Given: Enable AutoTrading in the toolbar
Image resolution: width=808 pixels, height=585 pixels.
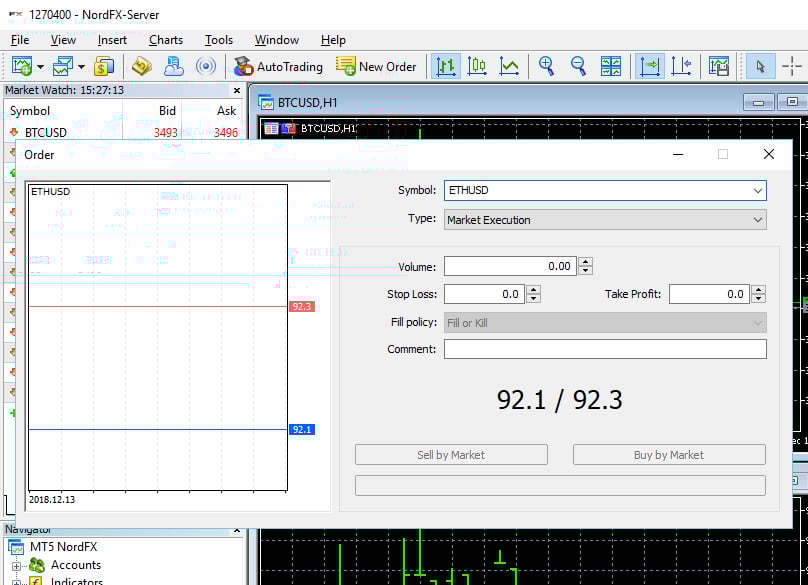Looking at the screenshot, I should pos(278,66).
